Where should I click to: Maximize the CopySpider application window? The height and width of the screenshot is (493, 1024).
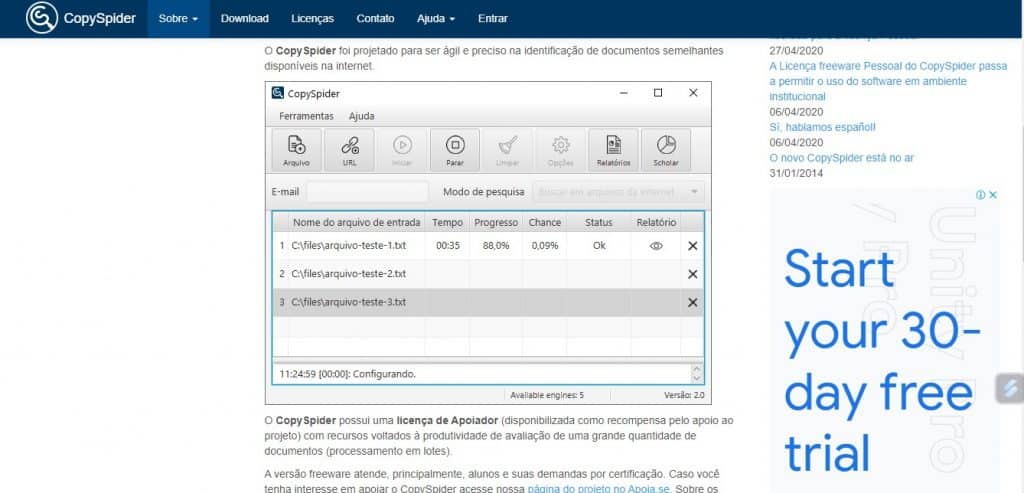[x=658, y=93]
